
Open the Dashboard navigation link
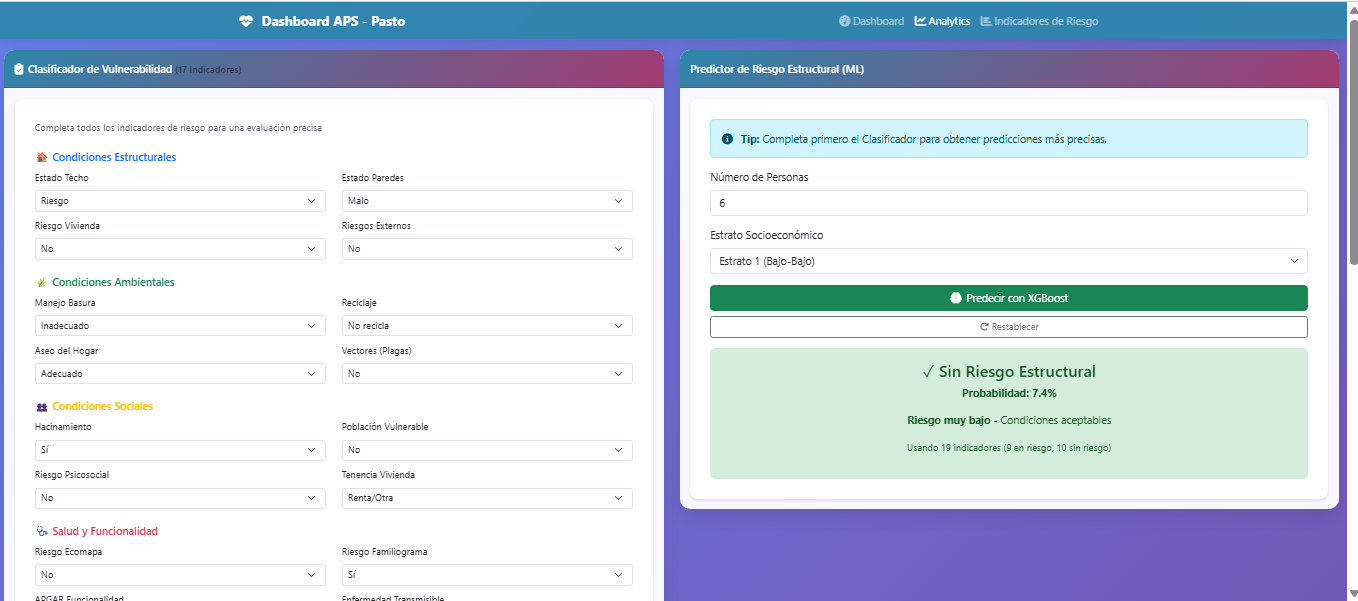coord(871,21)
